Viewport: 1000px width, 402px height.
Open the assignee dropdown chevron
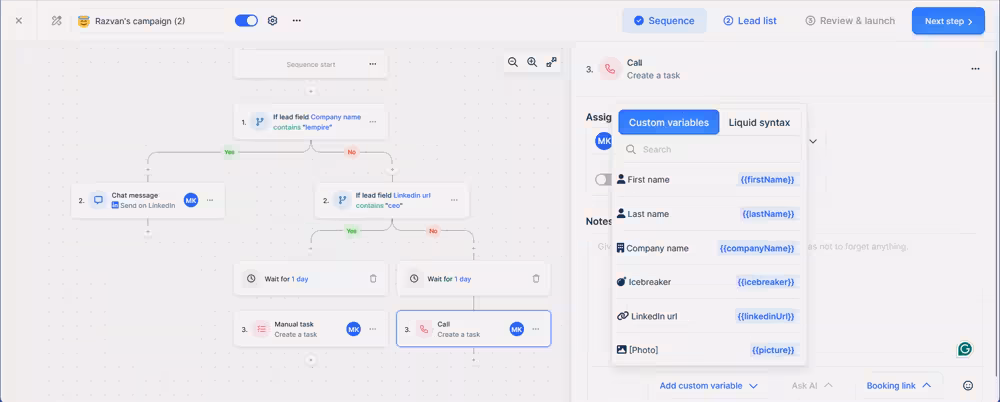[813, 142]
